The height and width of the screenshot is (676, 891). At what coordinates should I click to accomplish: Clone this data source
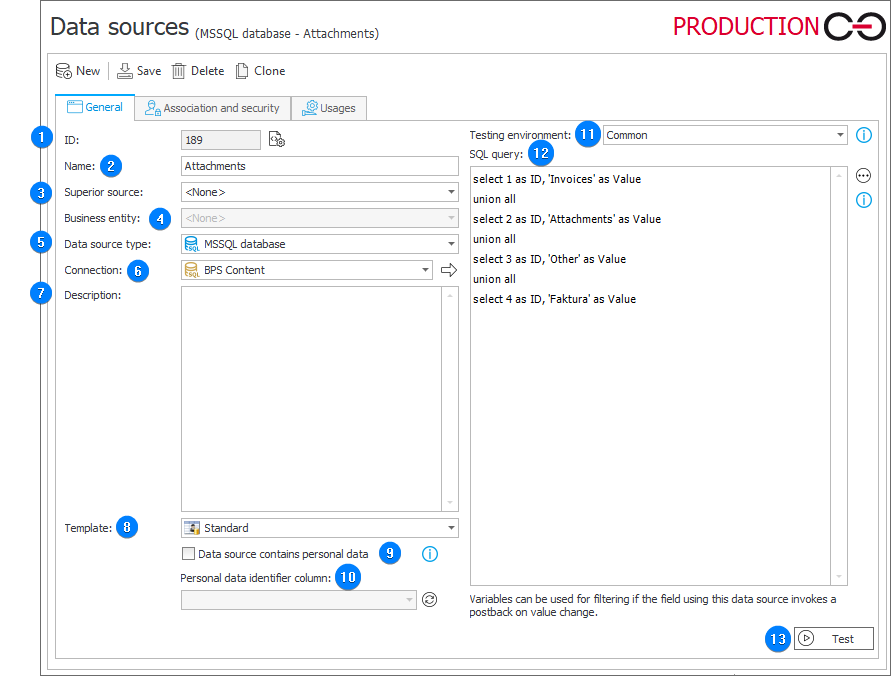pos(260,71)
